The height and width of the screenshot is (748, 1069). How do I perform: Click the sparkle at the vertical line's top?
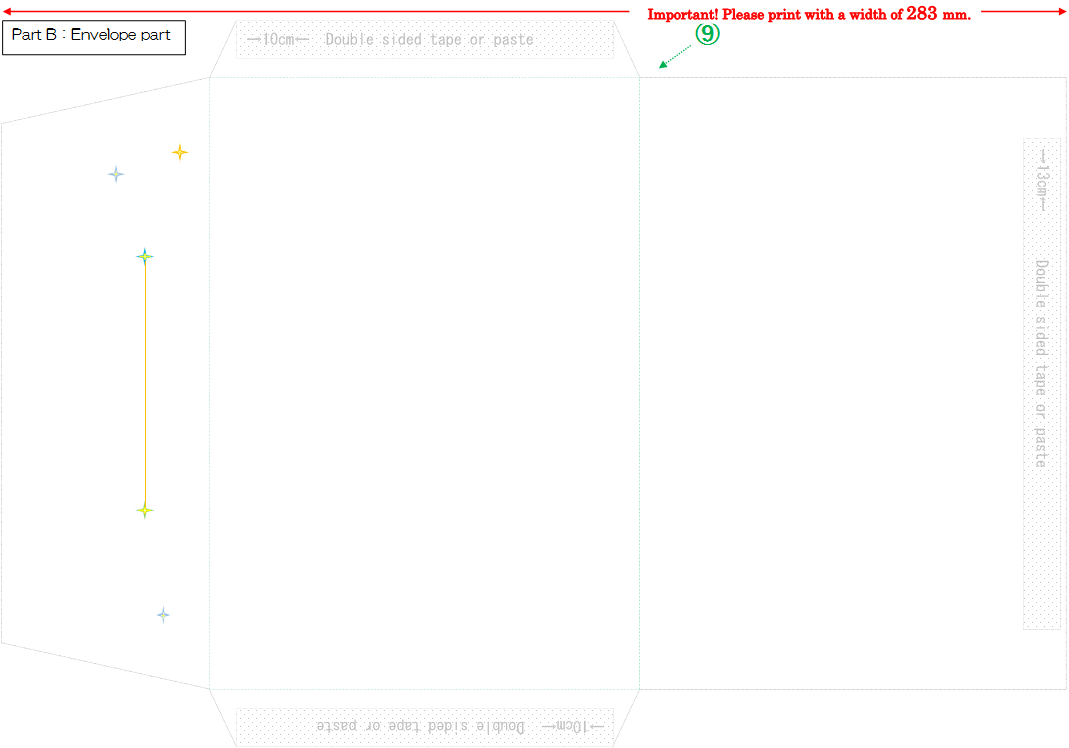click(x=145, y=256)
